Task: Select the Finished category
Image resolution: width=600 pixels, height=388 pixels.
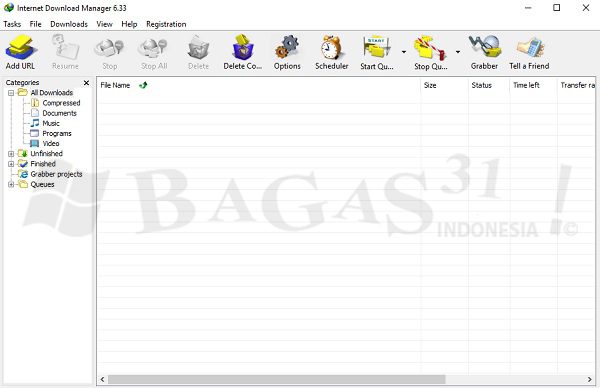Action: coord(43,164)
